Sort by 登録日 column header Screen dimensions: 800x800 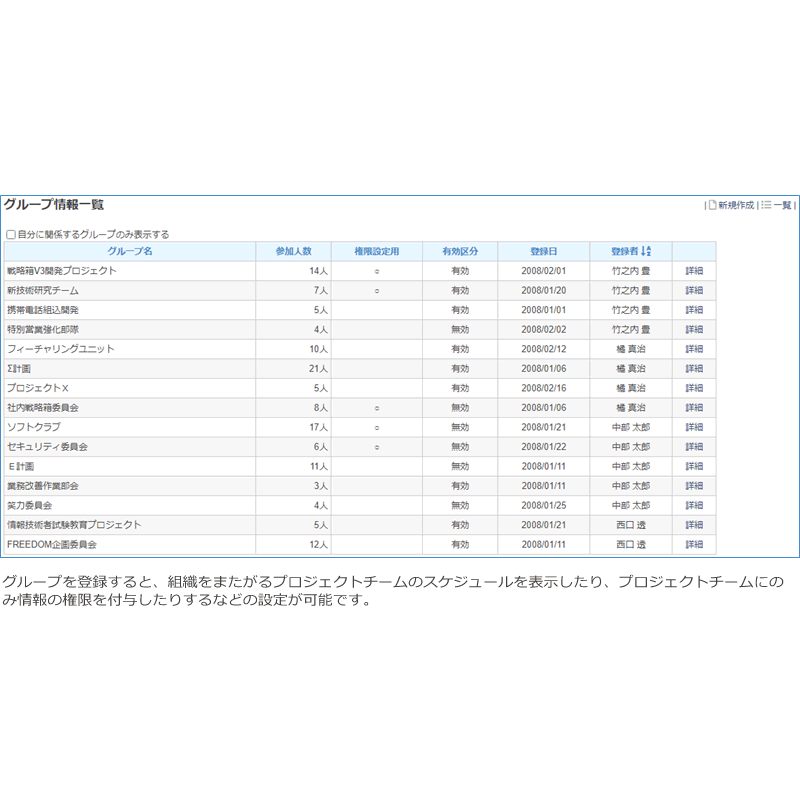point(543,251)
